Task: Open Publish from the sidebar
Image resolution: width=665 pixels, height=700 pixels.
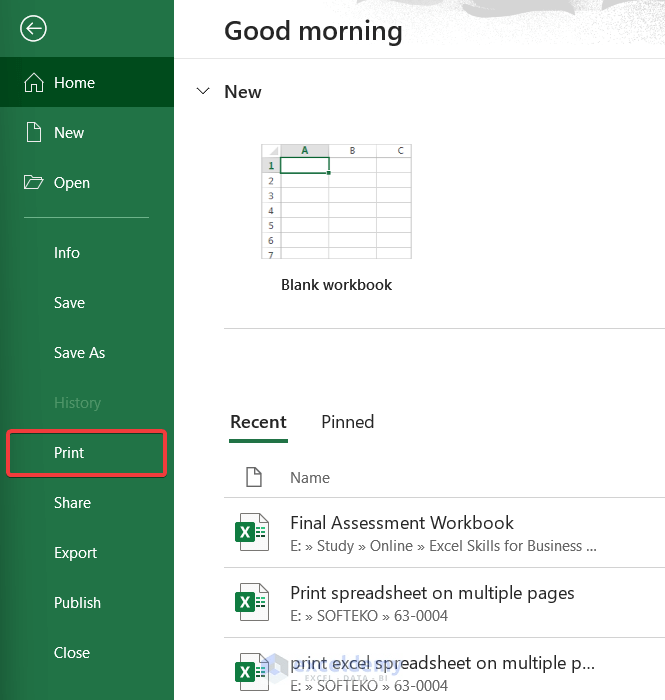Action: (x=77, y=603)
